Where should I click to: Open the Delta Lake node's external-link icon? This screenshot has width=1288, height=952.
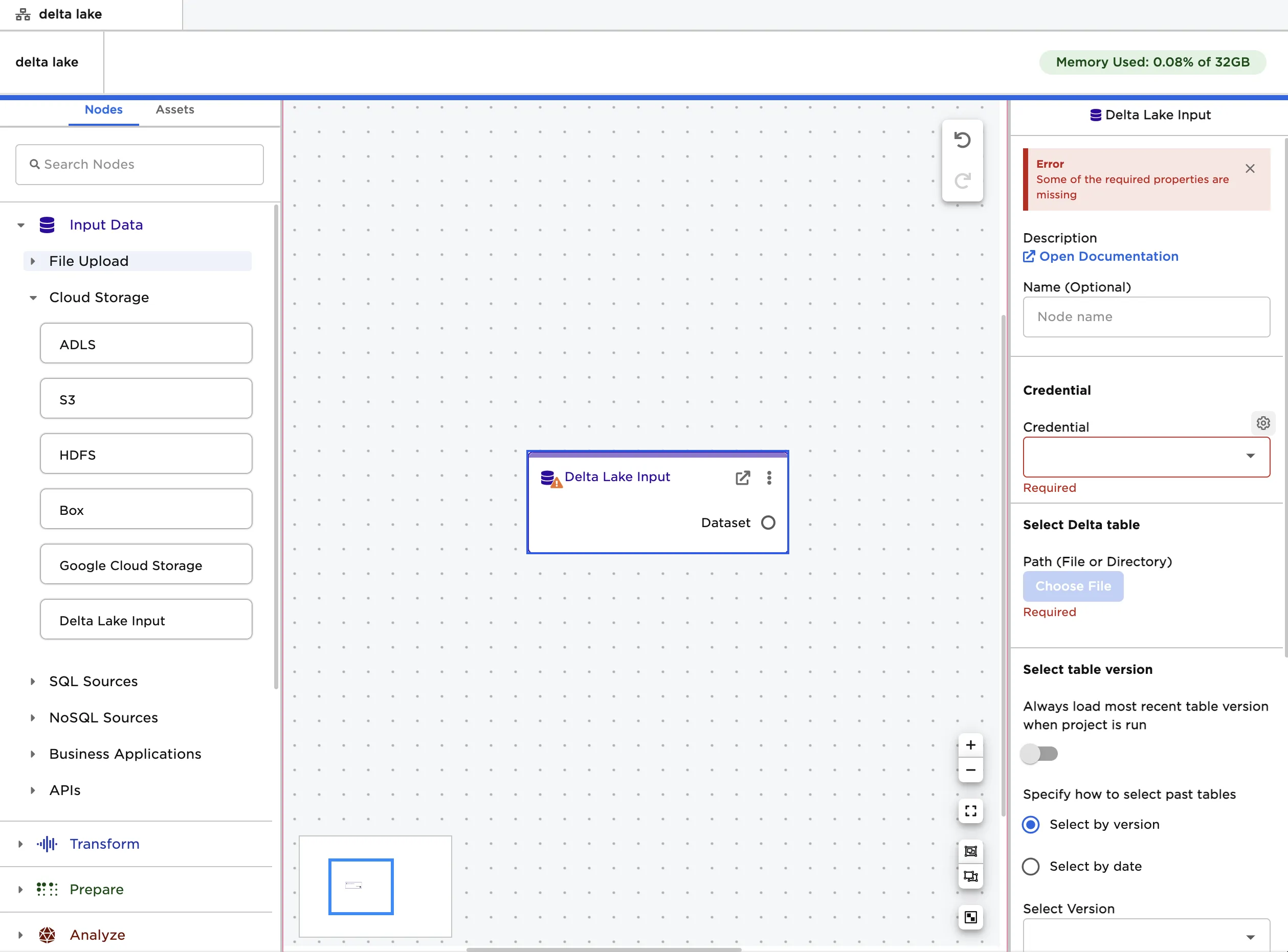(x=743, y=478)
